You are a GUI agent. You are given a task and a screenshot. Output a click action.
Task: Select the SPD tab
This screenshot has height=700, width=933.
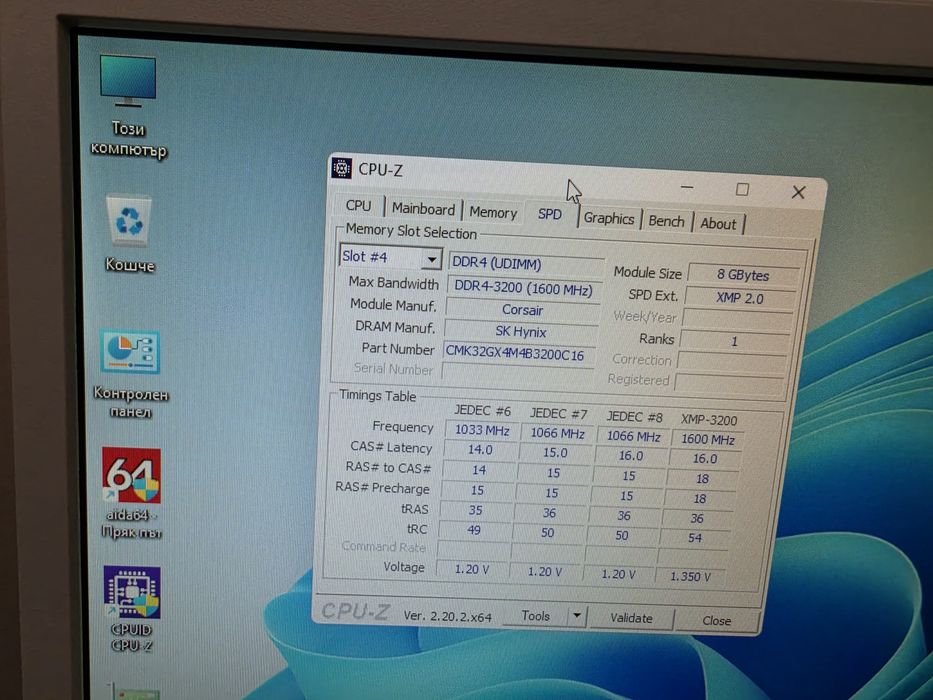point(549,214)
